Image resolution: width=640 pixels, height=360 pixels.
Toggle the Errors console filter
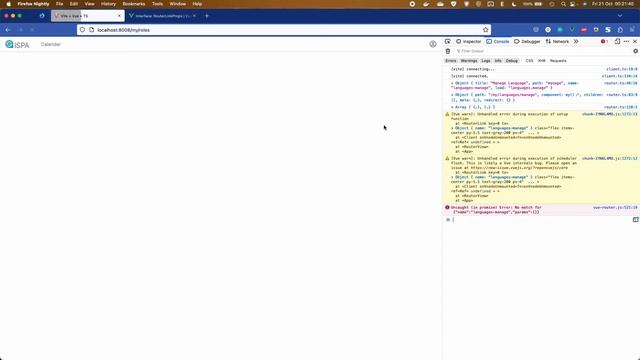point(451,60)
